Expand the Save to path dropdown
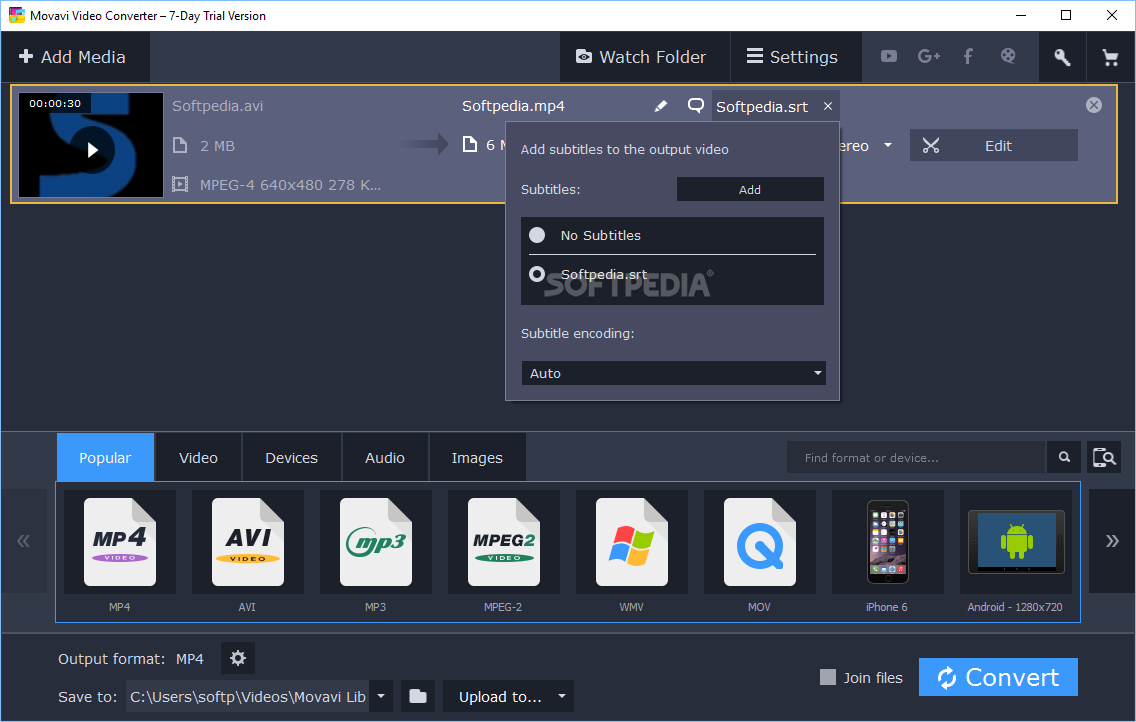The image size is (1136, 722). [381, 697]
